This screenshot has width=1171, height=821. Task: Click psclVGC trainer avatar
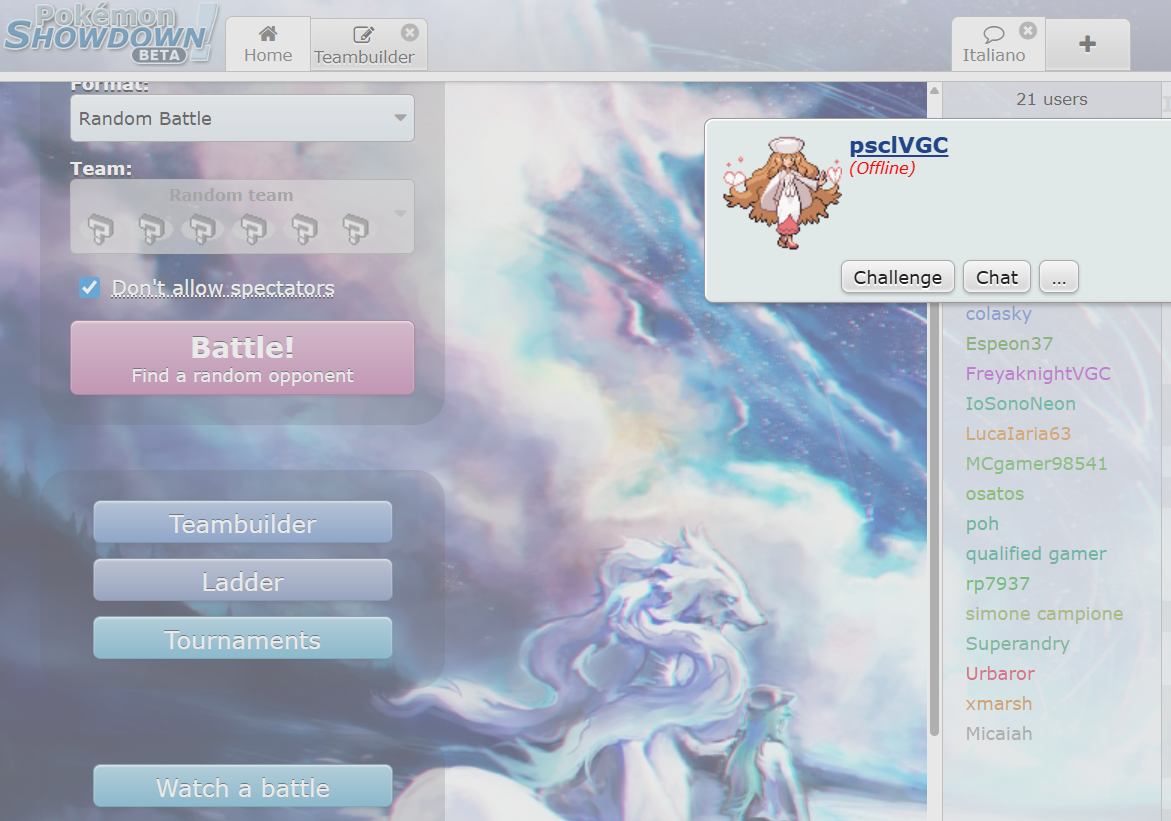pyautogui.click(x=783, y=192)
